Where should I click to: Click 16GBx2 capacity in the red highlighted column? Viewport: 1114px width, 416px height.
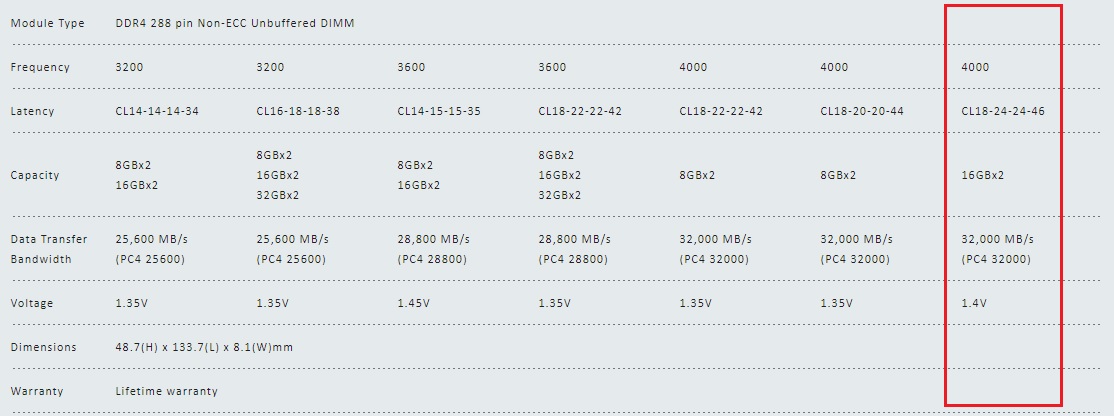[983, 175]
